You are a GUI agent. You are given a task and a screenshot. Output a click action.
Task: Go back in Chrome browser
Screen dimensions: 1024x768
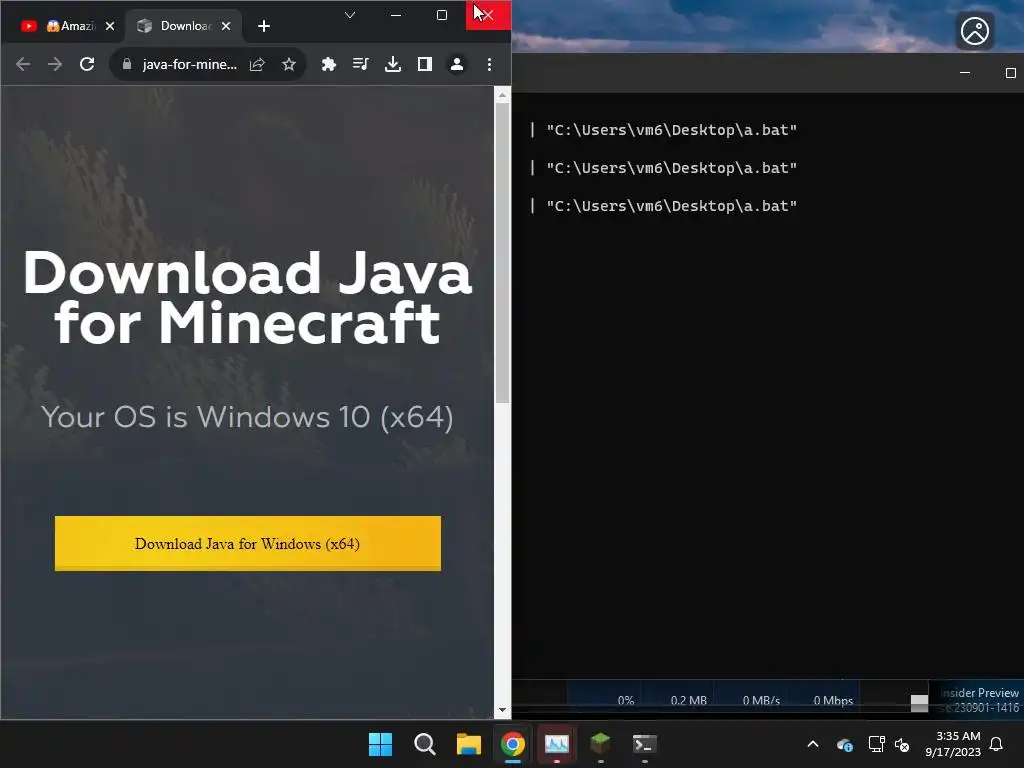coord(23,64)
